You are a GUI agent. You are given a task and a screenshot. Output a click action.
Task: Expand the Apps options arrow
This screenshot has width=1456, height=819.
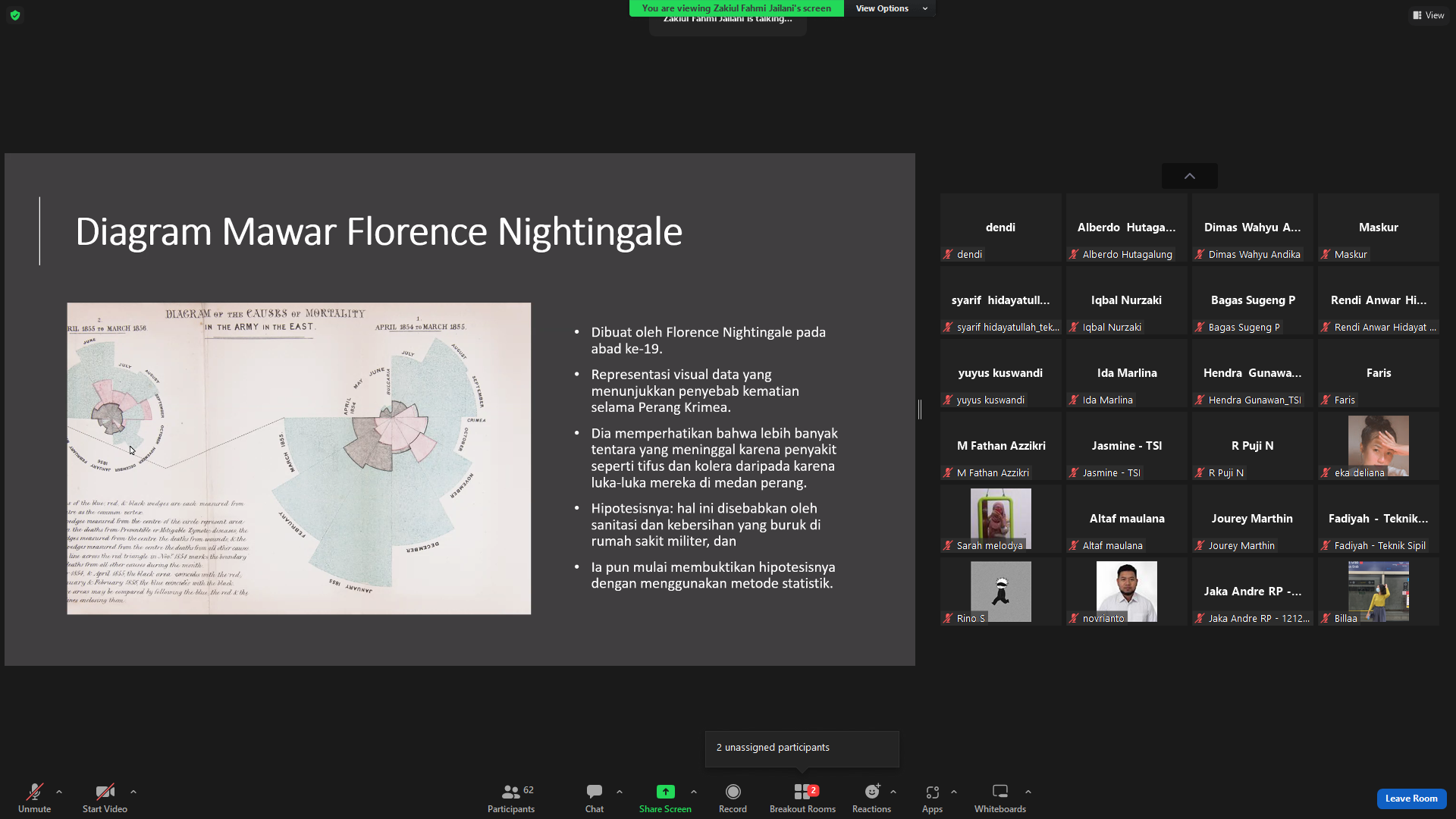[954, 792]
